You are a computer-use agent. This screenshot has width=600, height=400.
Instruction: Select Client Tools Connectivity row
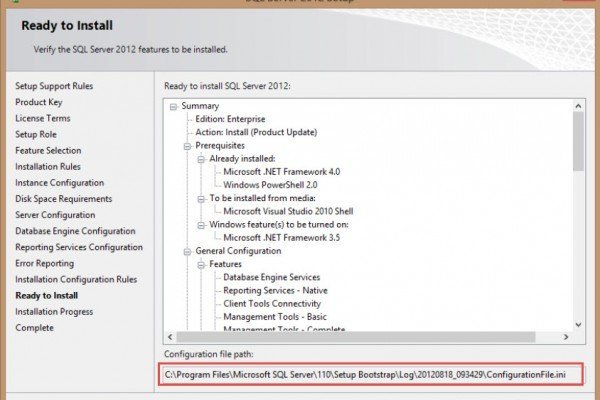pos(272,304)
